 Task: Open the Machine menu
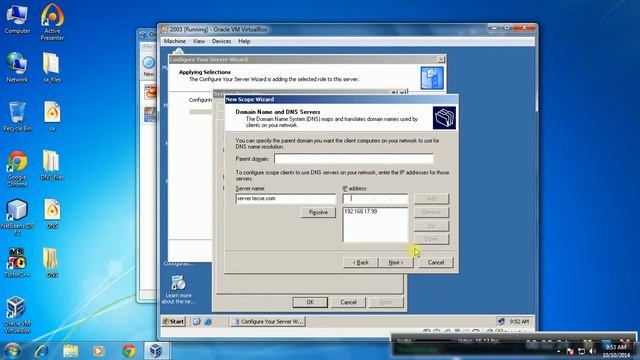click(175, 41)
